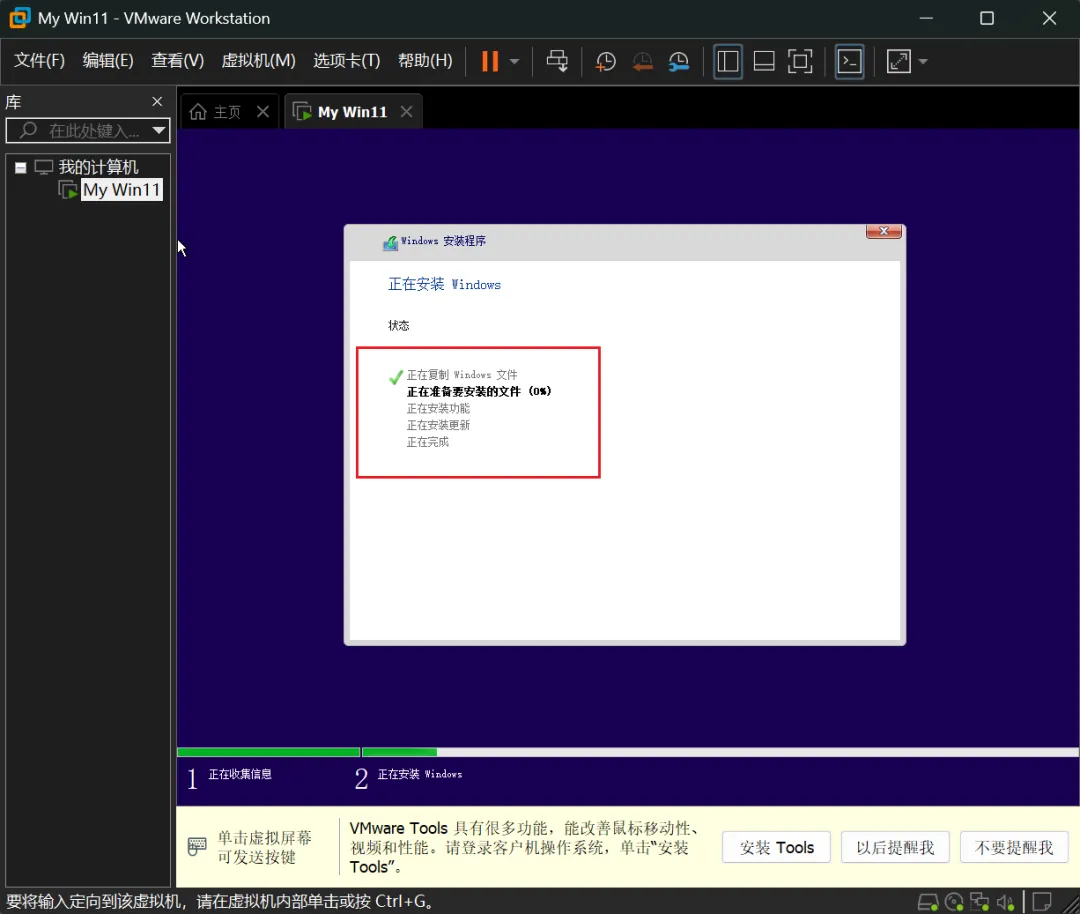Maximize the VMware Workstation window
This screenshot has height=914, width=1080.
(x=986, y=18)
